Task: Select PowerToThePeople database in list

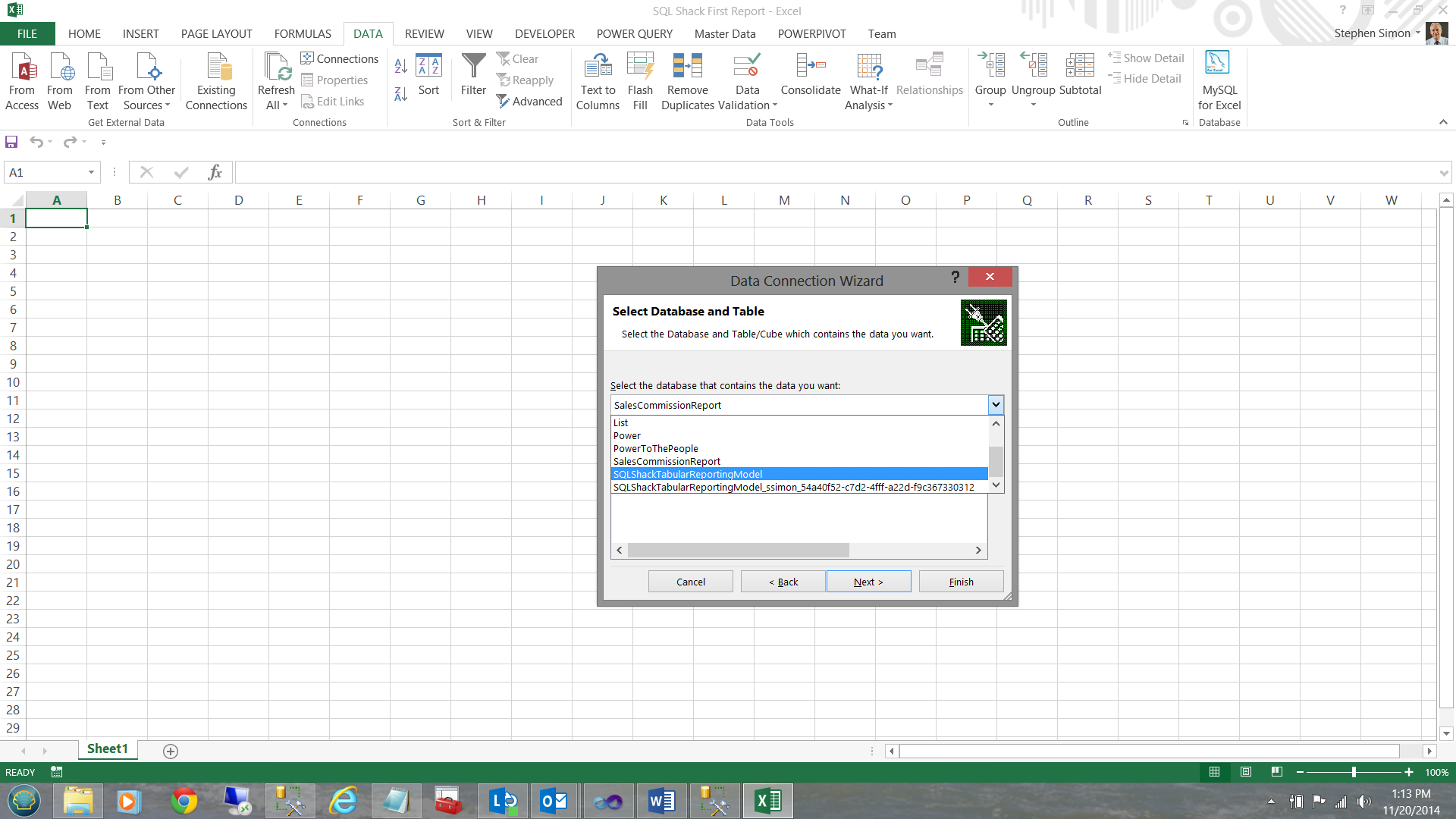Action: 655,448
